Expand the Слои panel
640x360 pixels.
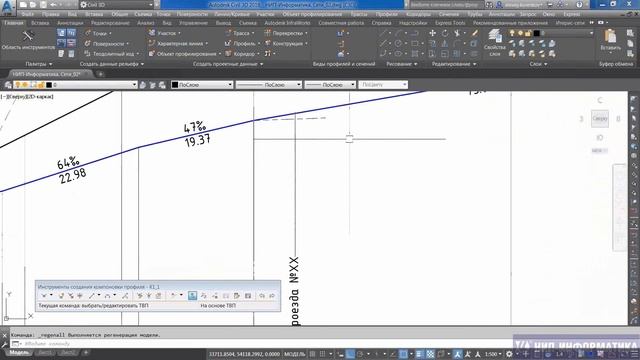[538, 64]
